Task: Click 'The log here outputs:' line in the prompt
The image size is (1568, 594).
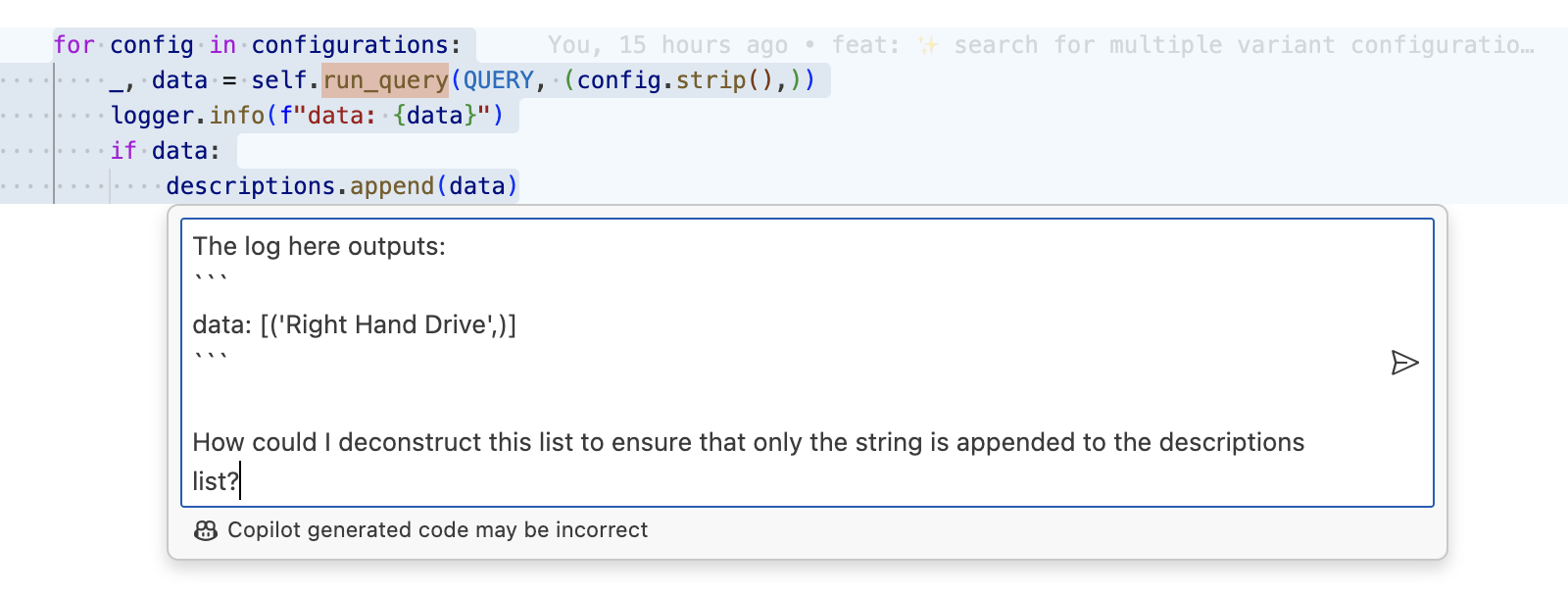Action: tap(318, 246)
